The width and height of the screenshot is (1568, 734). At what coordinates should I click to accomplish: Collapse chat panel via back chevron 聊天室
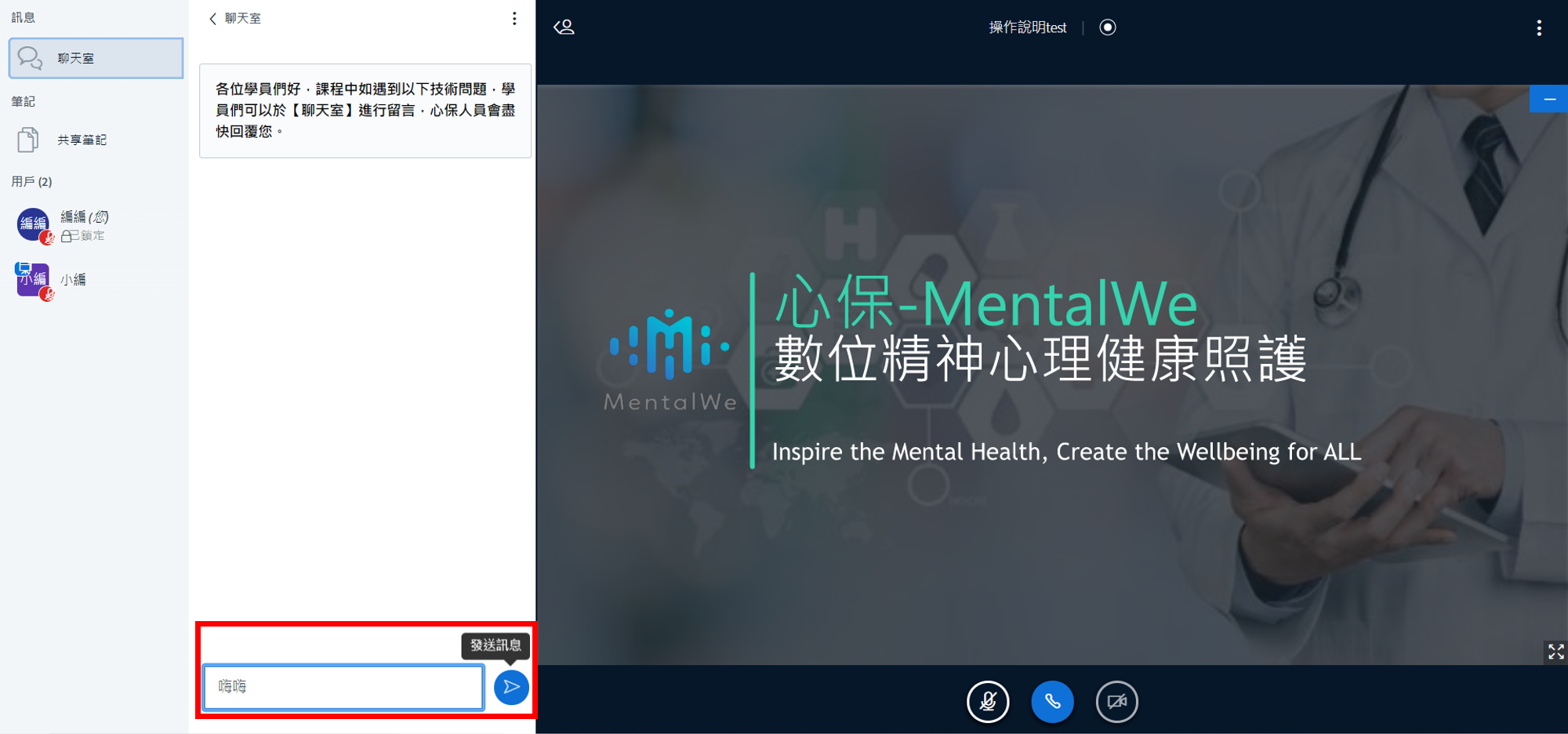[x=234, y=18]
